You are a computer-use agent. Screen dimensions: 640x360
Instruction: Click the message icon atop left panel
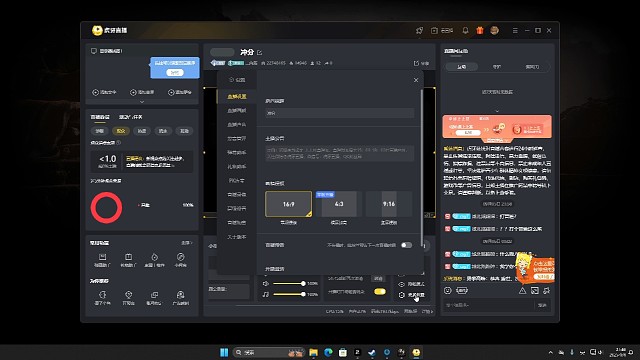pyautogui.click(x=94, y=51)
